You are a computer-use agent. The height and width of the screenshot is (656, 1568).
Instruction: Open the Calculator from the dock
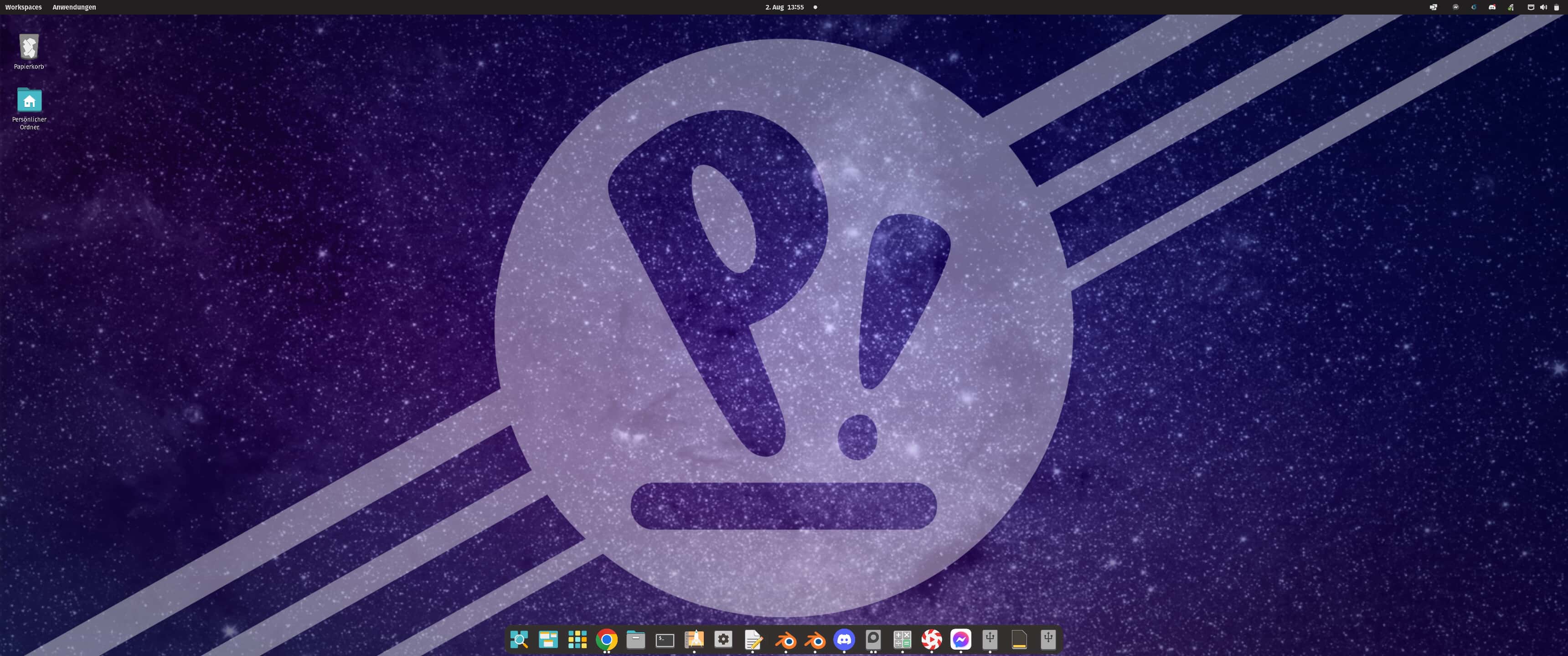pyautogui.click(x=902, y=640)
